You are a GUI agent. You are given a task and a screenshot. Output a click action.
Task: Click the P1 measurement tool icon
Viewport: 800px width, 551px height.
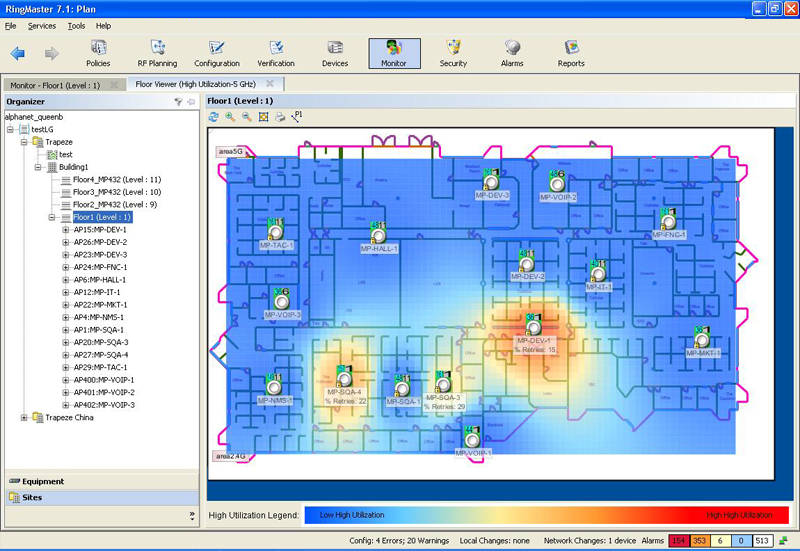[x=296, y=116]
